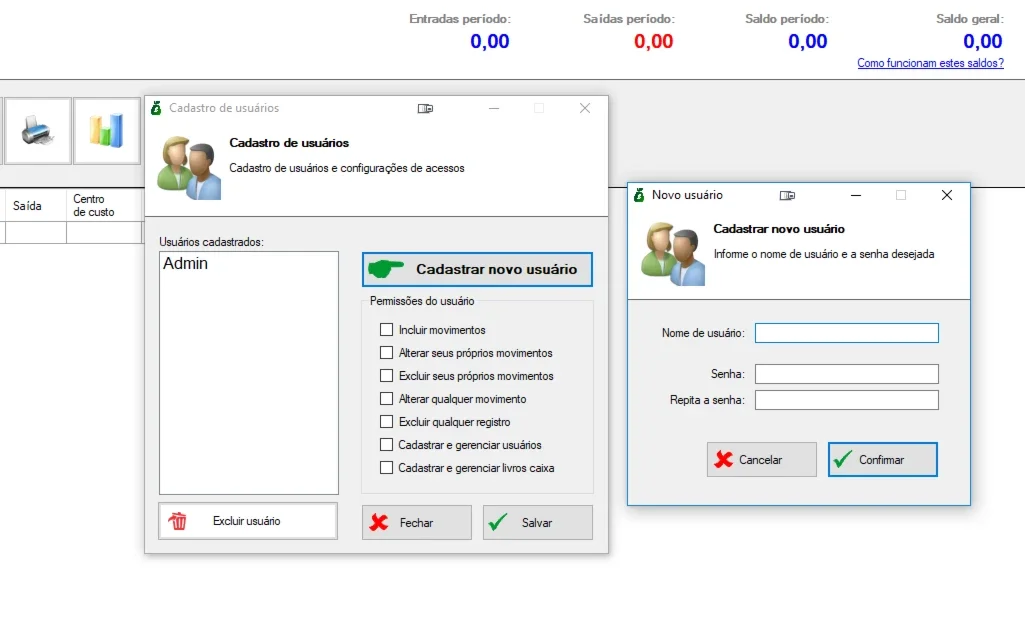Check Cadastrar e gerenciar usuários
The image size is (1025, 638).
click(386, 445)
